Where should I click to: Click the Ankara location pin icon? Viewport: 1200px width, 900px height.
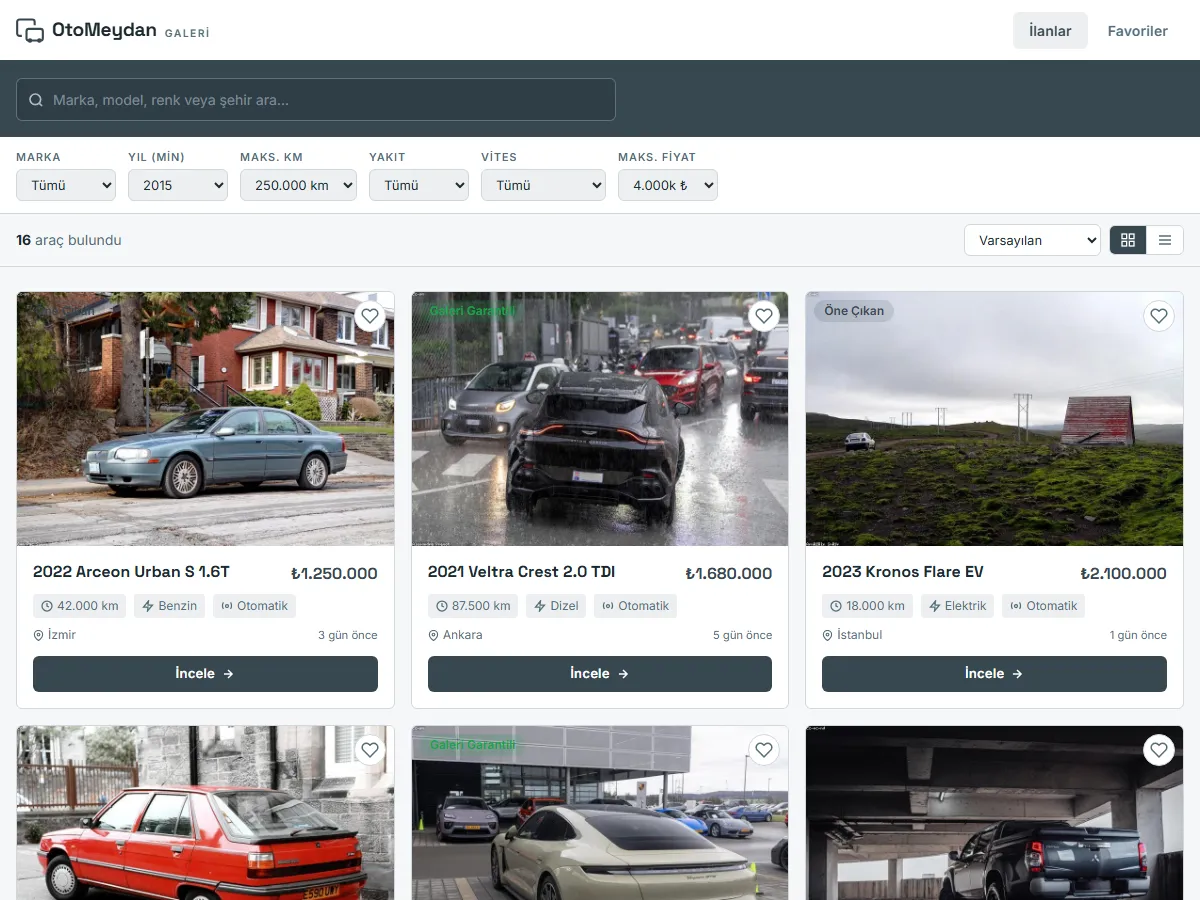coord(434,635)
